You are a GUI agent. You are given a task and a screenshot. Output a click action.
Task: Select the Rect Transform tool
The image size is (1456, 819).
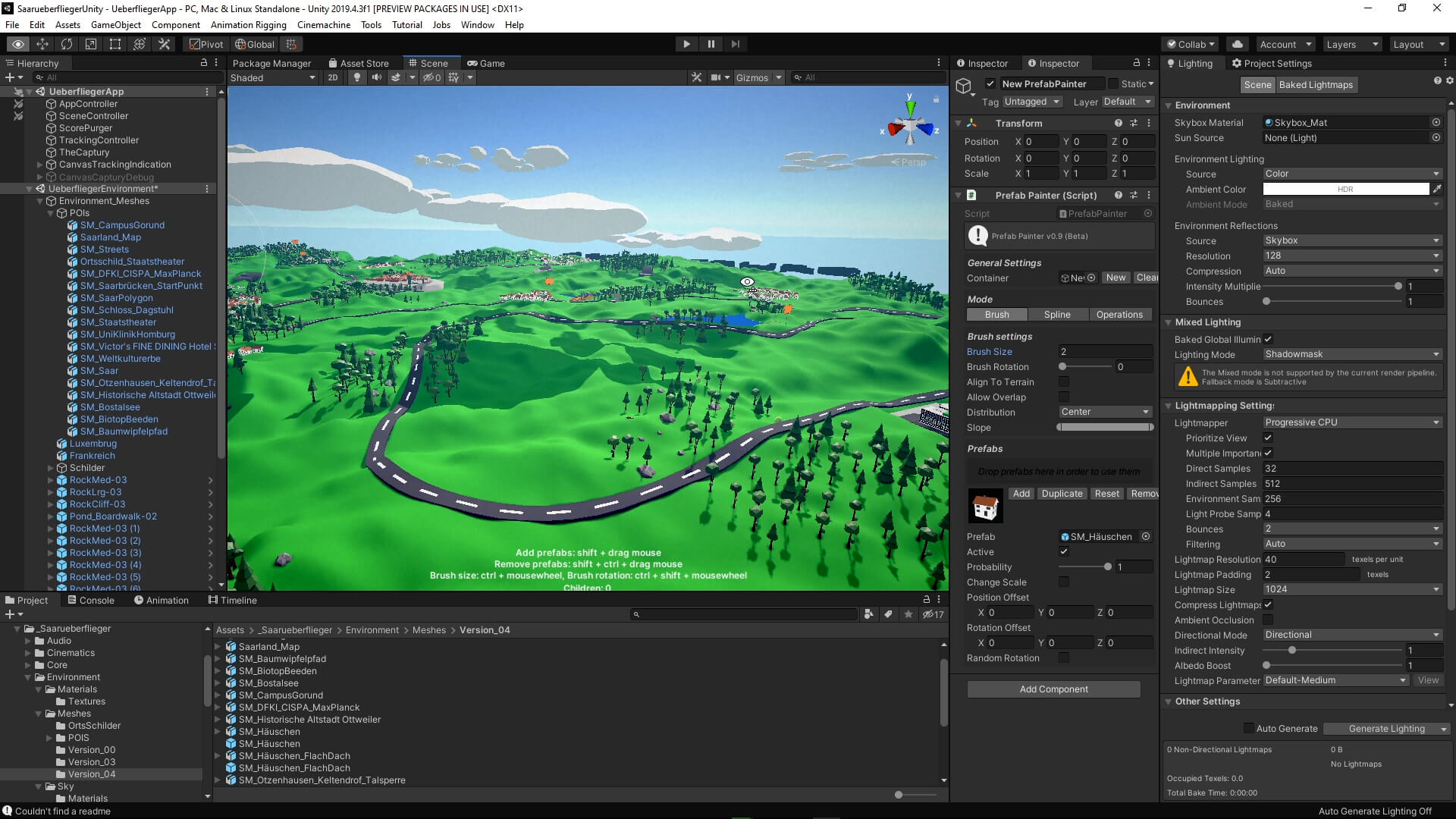pos(115,44)
